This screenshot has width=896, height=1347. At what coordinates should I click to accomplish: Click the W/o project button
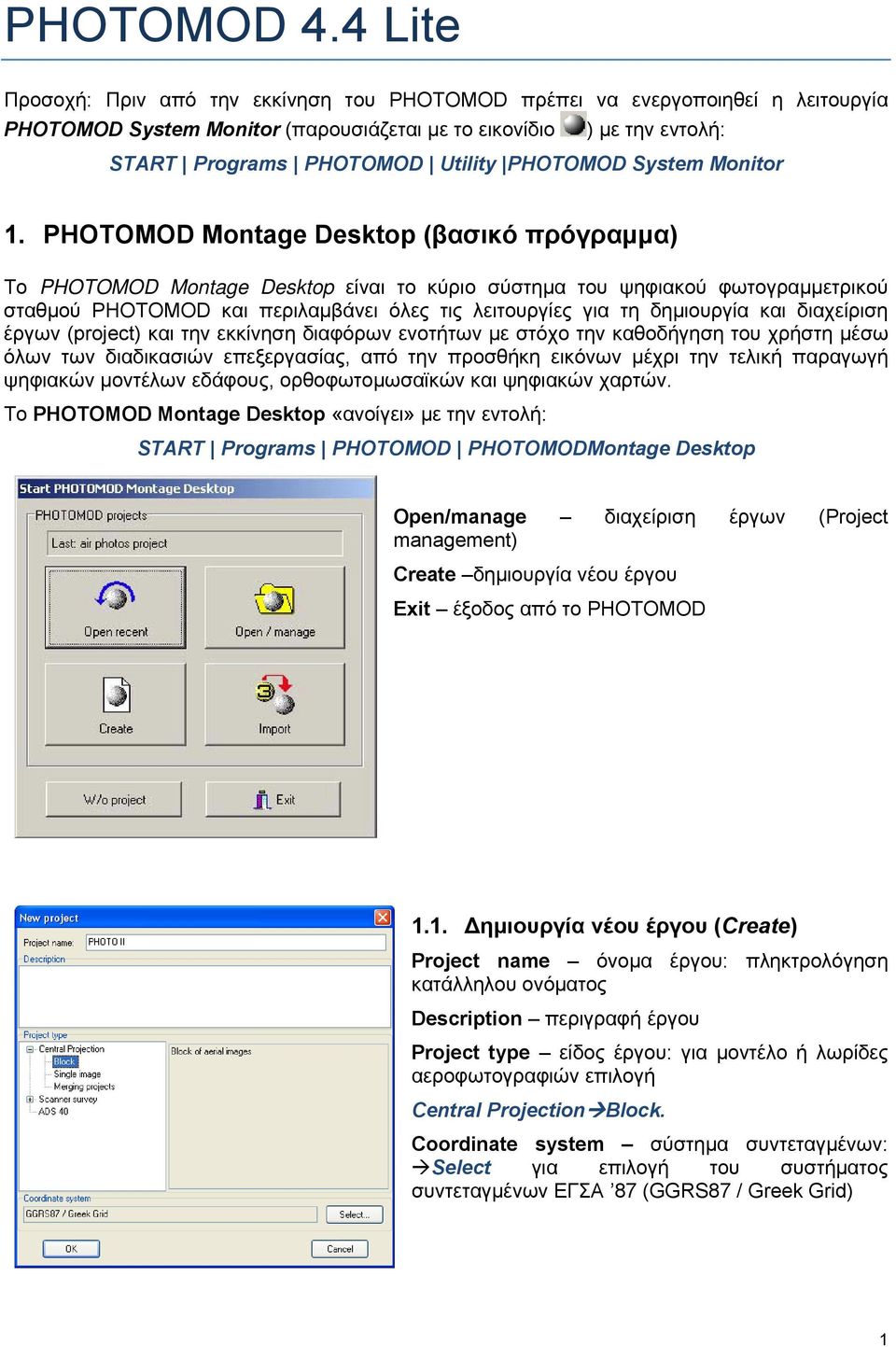tap(114, 799)
